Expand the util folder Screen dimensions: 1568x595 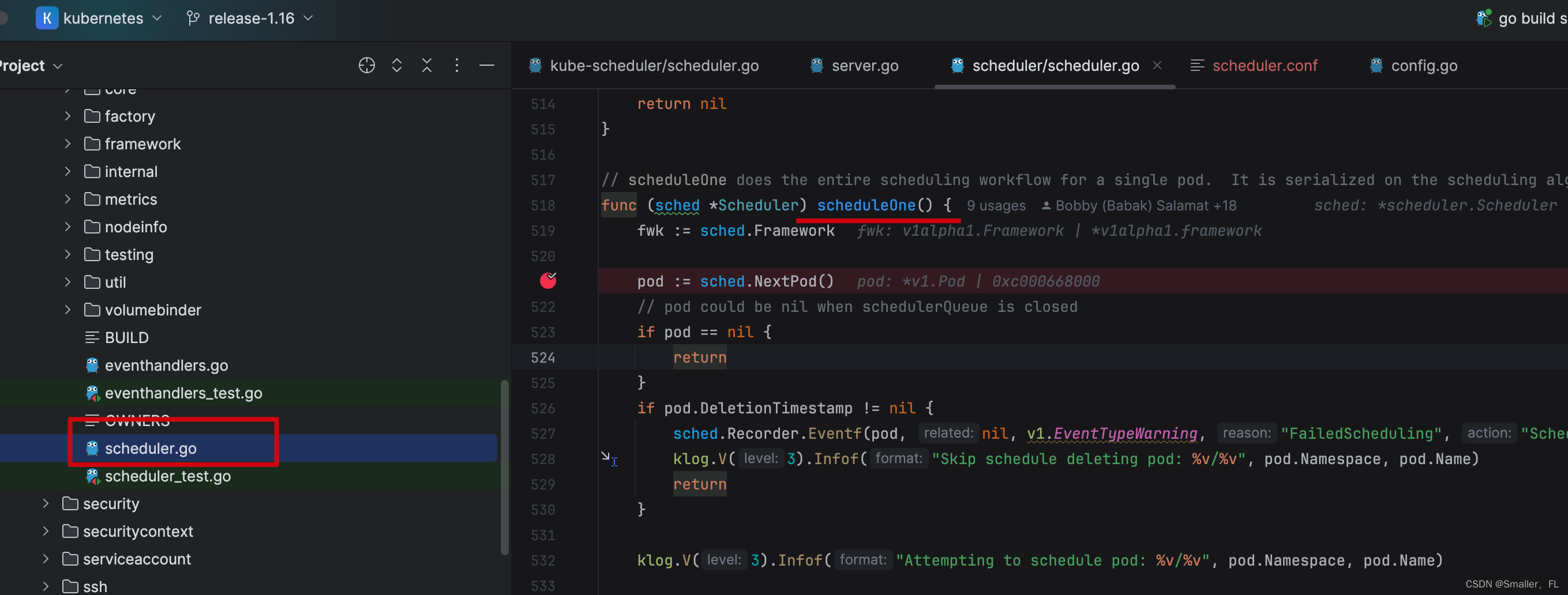click(67, 282)
